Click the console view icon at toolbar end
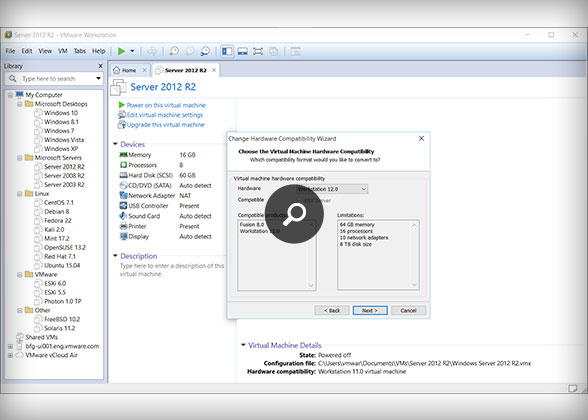This screenshot has height=420, width=588. pos(296,51)
